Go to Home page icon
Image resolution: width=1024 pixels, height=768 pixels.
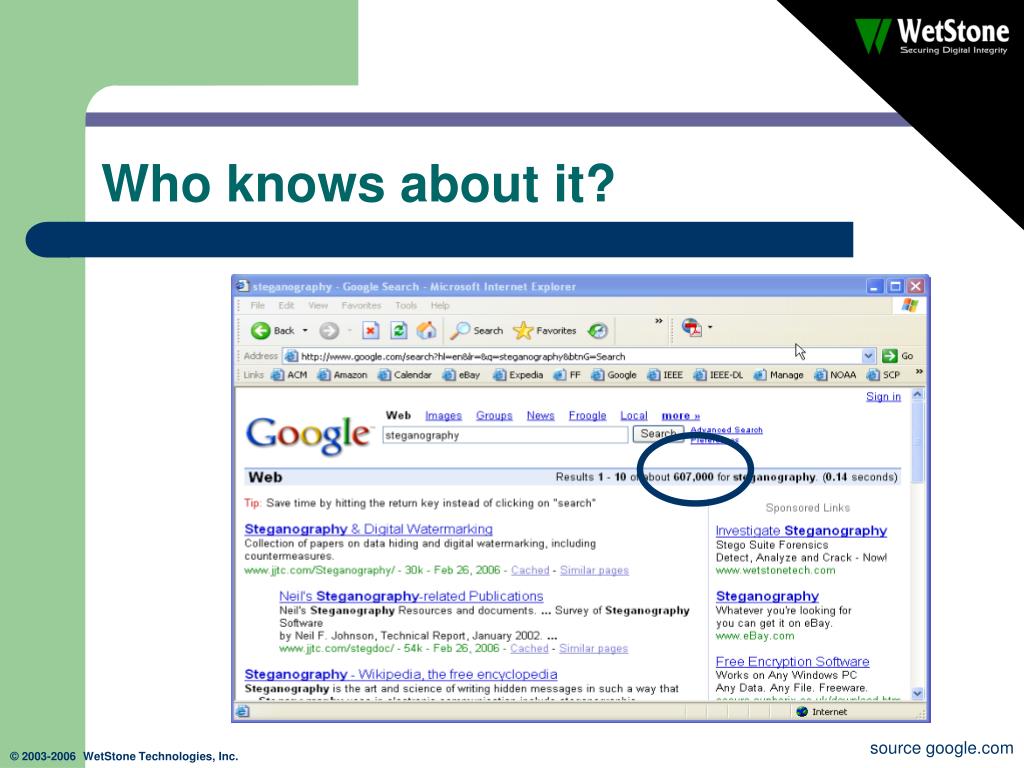426,330
